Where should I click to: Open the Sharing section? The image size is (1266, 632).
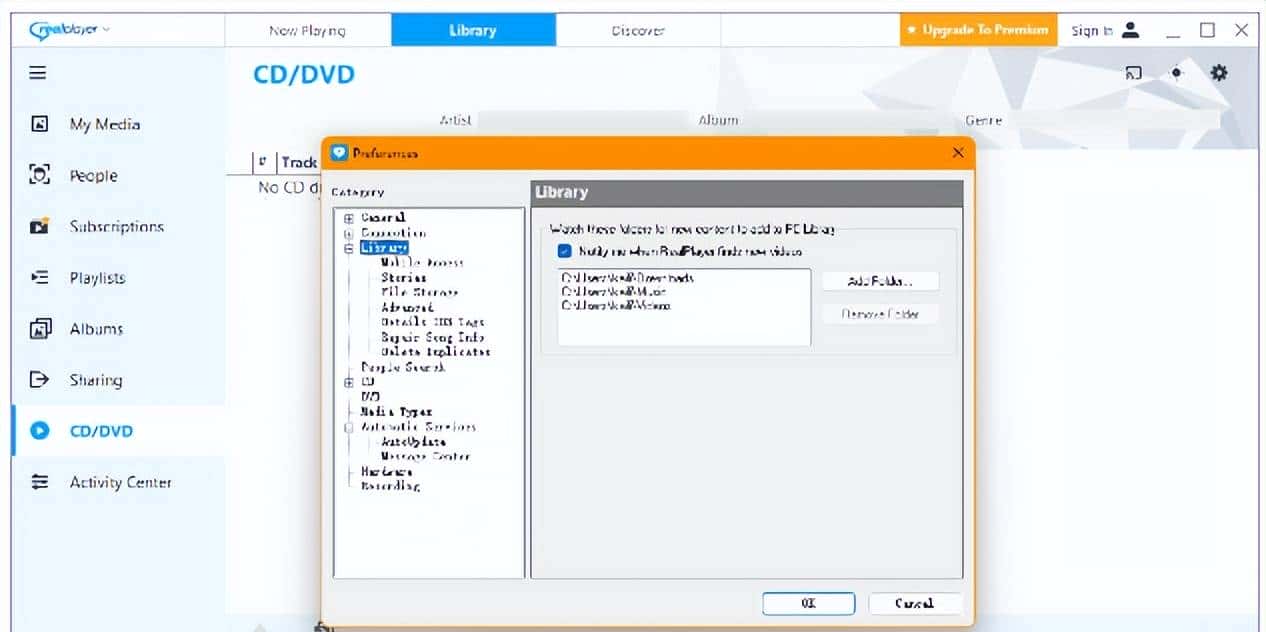pos(95,379)
